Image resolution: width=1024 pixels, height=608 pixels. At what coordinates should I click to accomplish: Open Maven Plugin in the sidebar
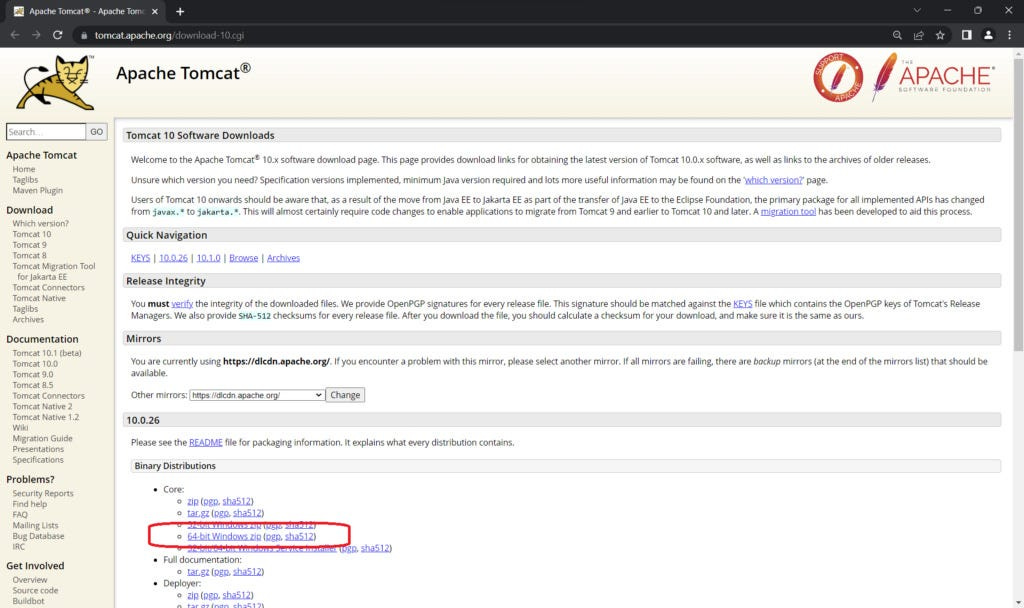[x=37, y=191]
